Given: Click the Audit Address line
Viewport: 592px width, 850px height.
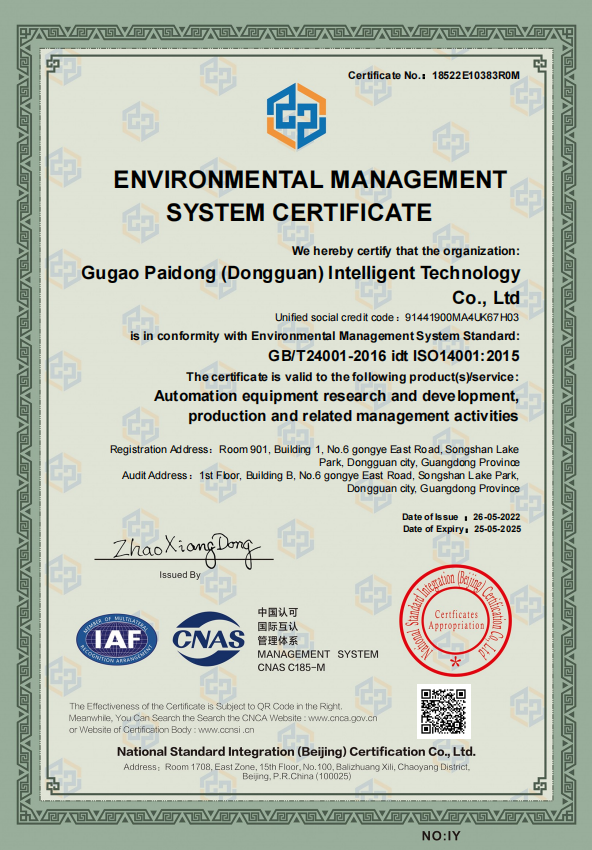Looking at the screenshot, I should click(320, 482).
